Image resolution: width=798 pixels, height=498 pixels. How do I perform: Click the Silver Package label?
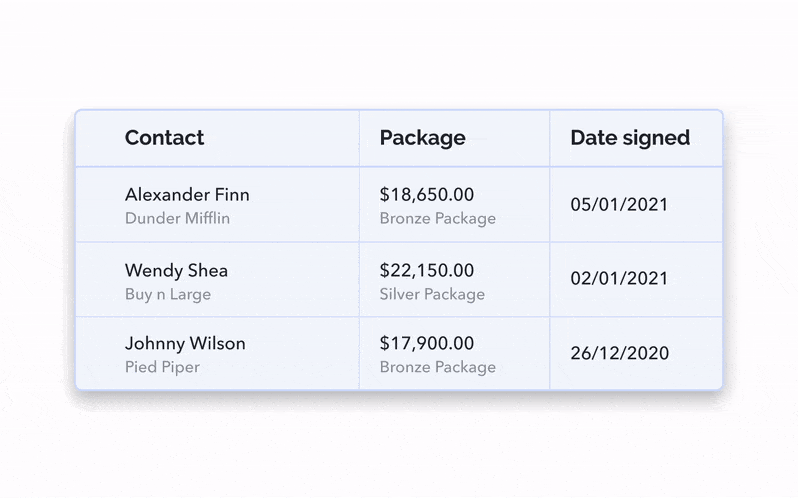click(432, 294)
